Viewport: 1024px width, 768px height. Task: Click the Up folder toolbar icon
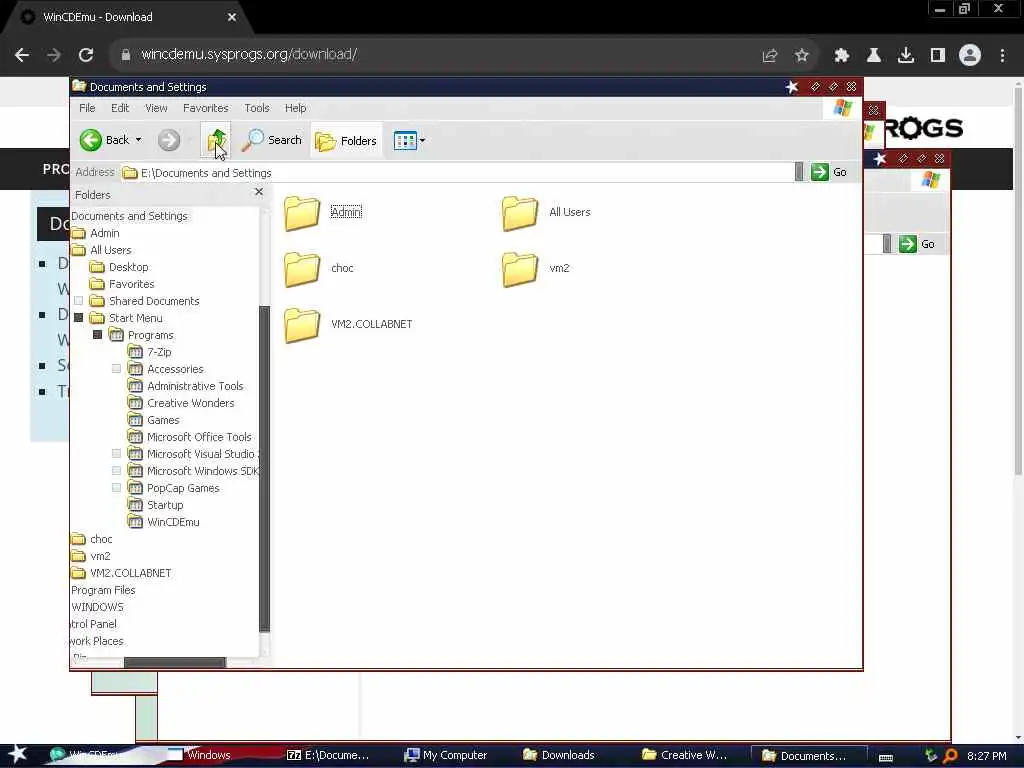216,140
